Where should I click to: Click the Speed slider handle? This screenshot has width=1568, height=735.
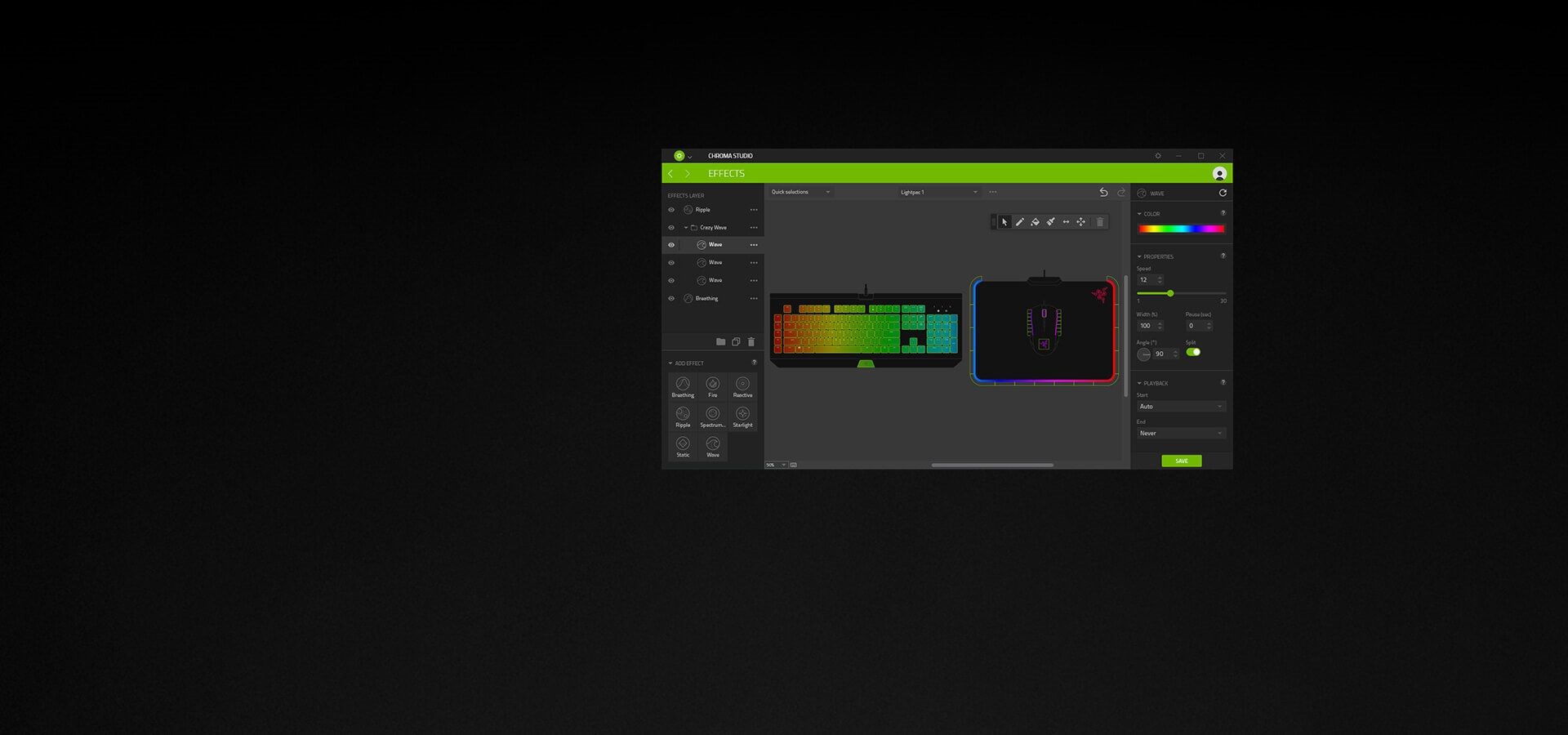tap(1170, 293)
